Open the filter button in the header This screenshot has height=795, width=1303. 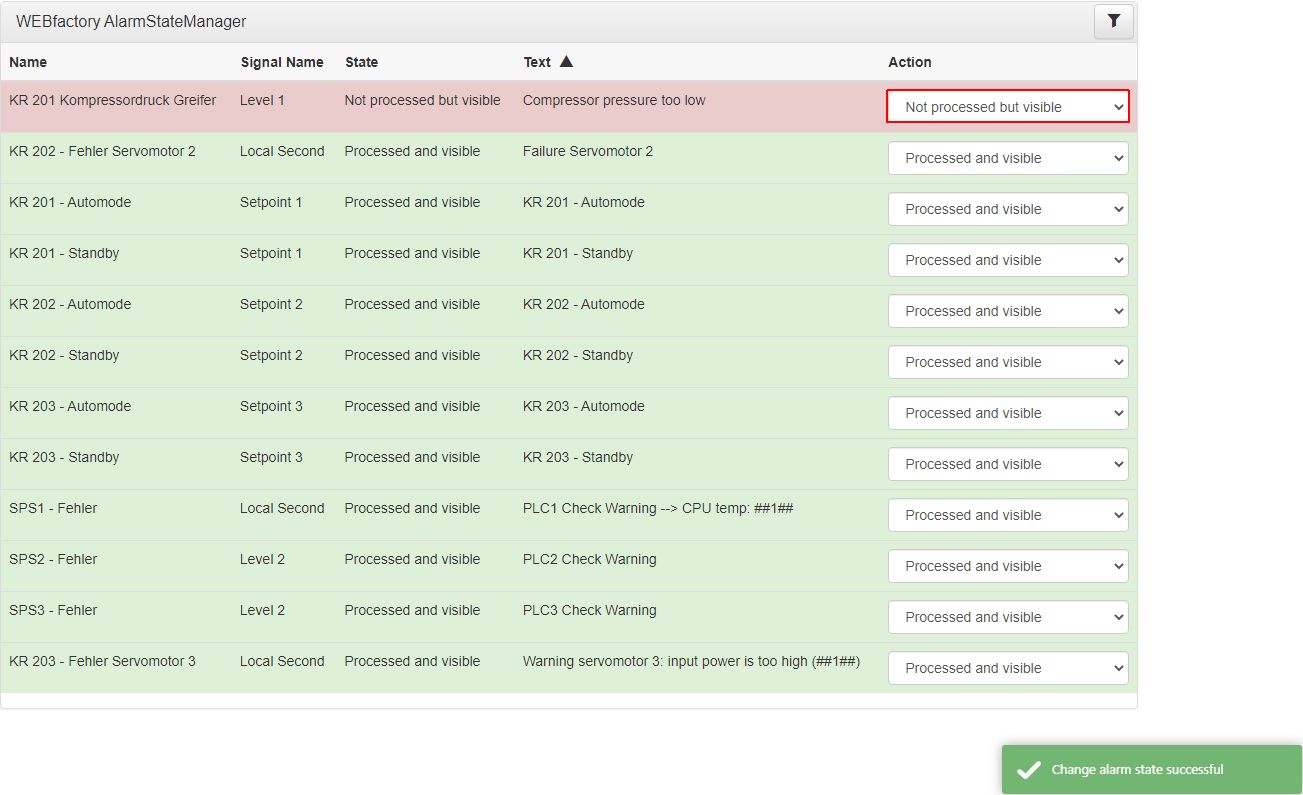click(1114, 21)
